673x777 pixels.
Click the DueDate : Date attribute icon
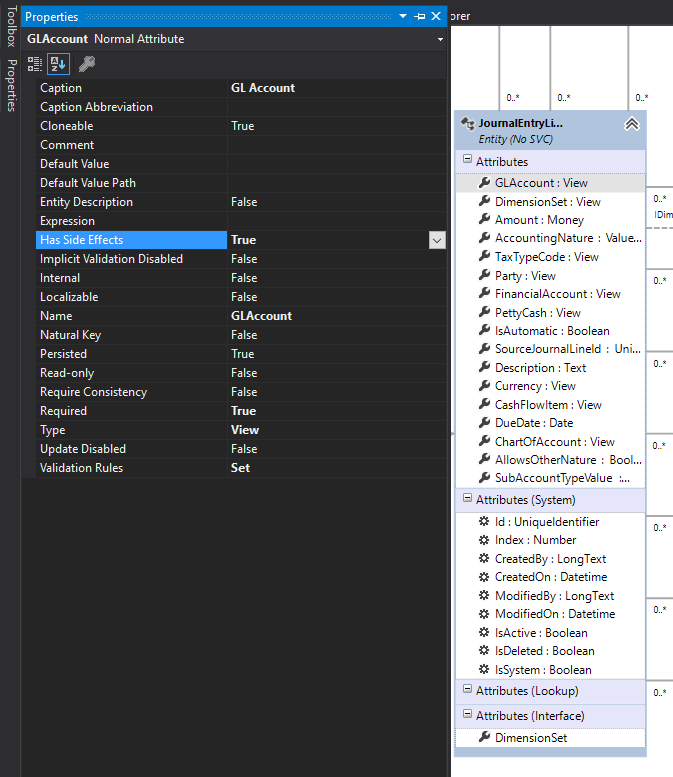click(x=484, y=422)
